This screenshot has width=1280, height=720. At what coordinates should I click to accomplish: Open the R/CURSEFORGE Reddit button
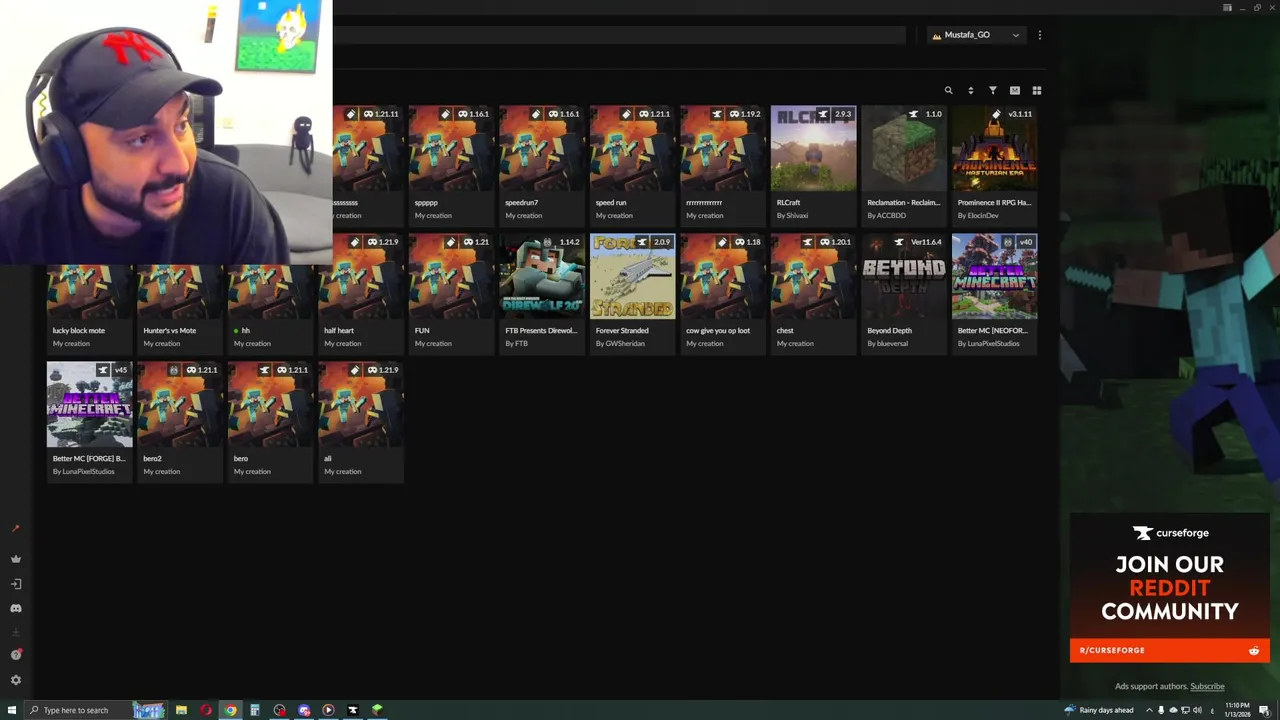(1170, 650)
